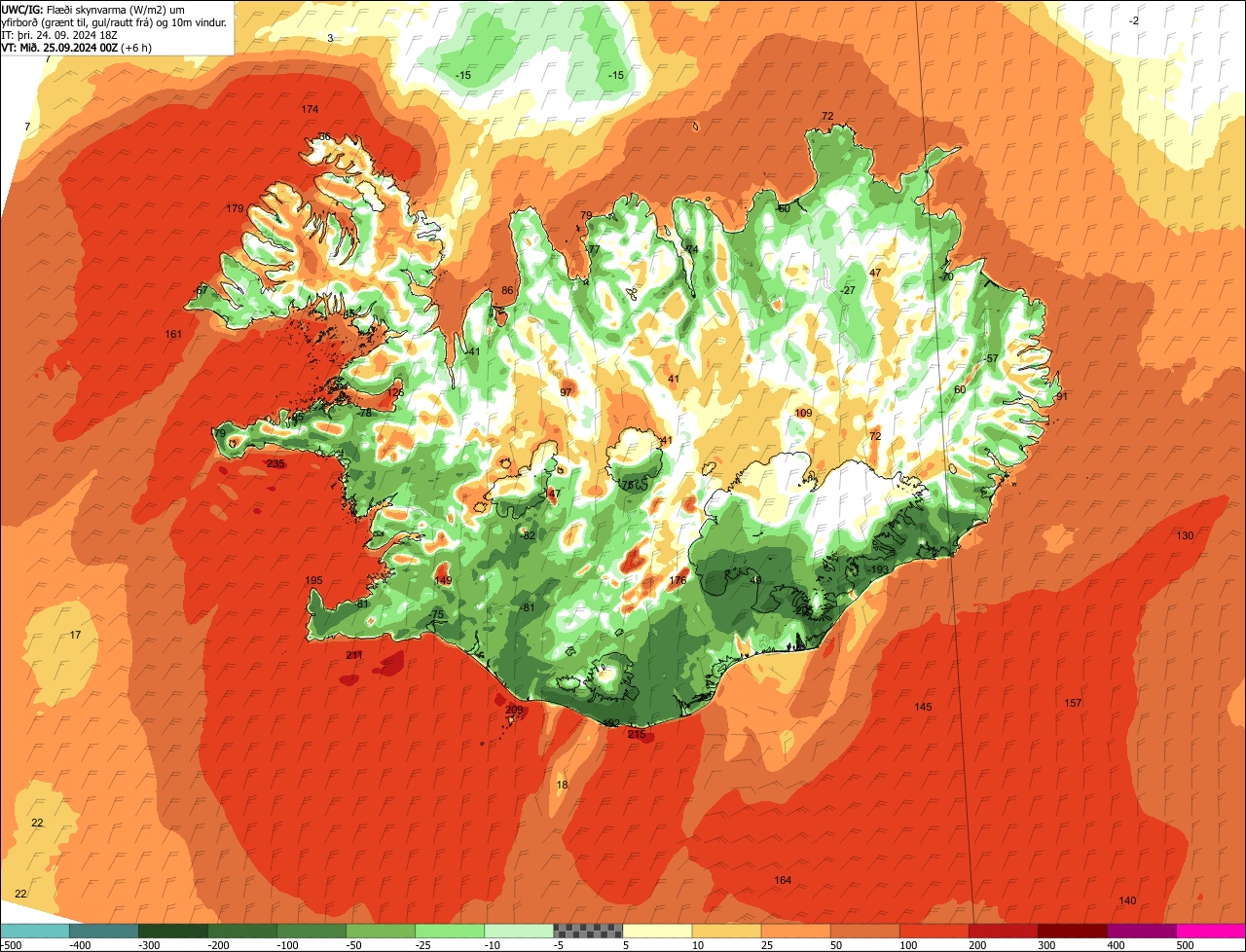Select the map value 211

tap(354, 655)
